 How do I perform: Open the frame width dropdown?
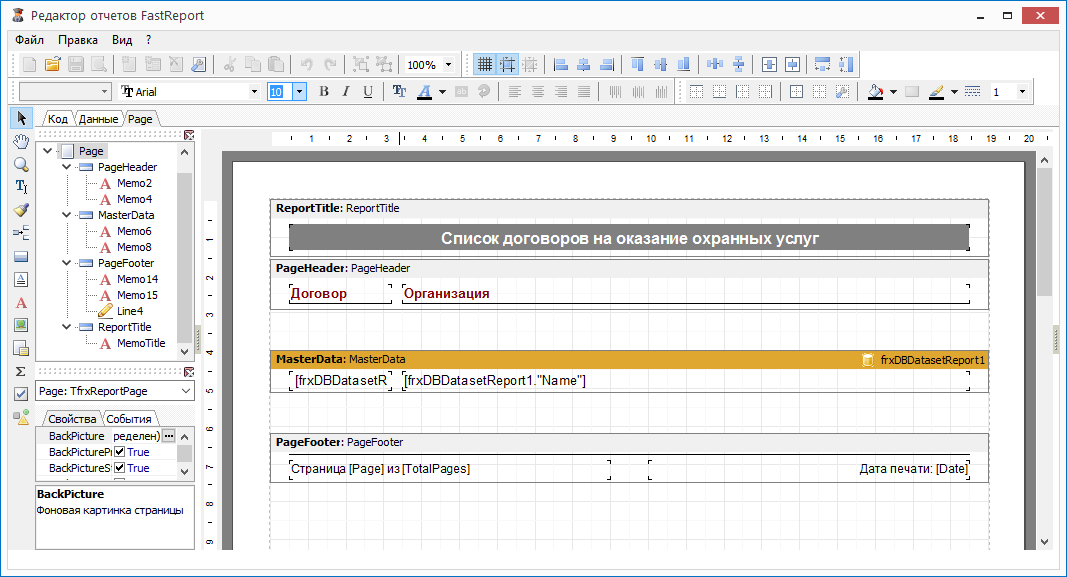[1022, 91]
